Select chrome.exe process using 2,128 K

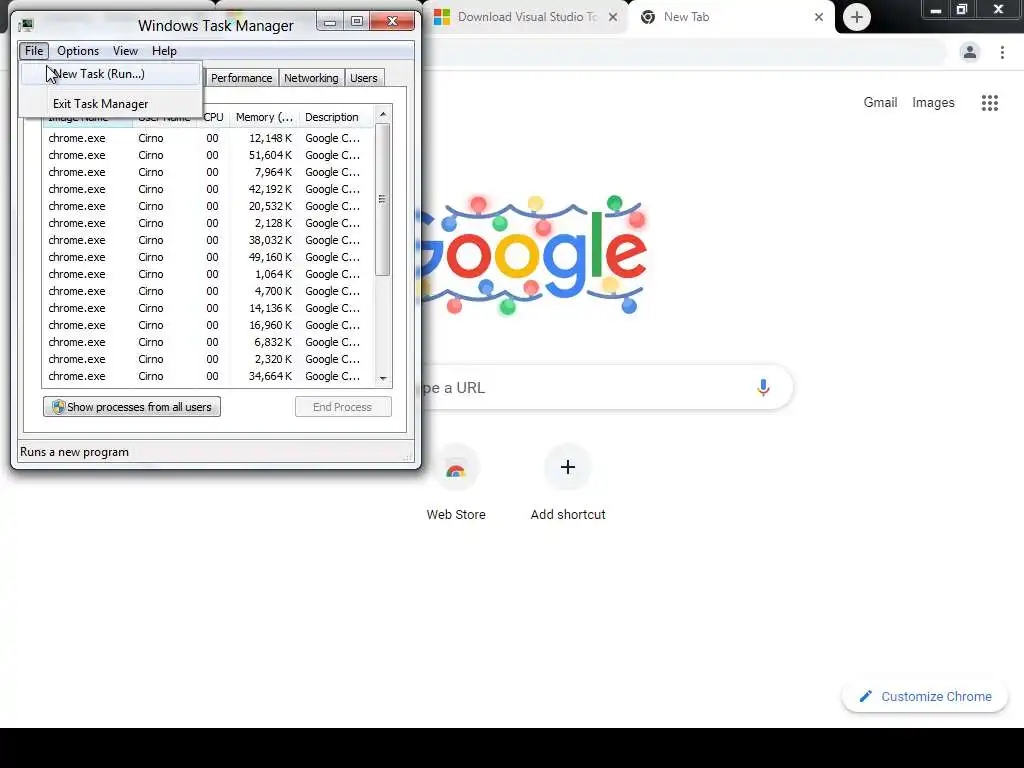[x=208, y=223]
